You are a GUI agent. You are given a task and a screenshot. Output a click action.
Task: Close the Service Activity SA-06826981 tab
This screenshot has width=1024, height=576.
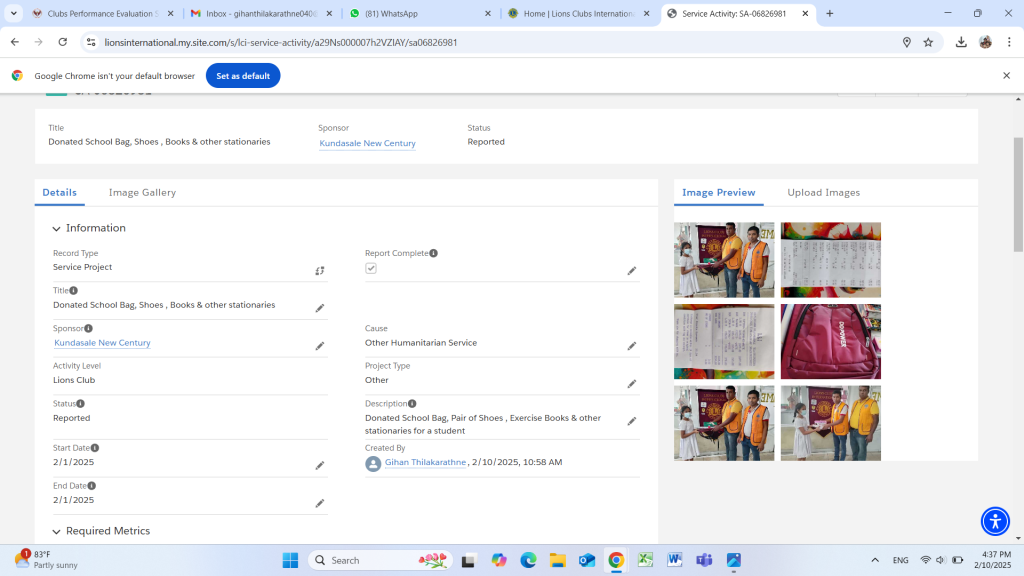pos(805,13)
